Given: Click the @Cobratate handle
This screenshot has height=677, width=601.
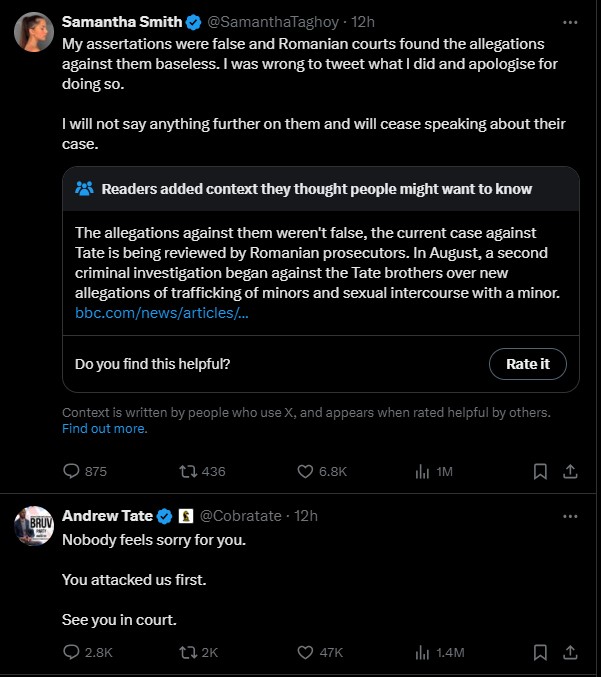Looking at the screenshot, I should [241, 516].
